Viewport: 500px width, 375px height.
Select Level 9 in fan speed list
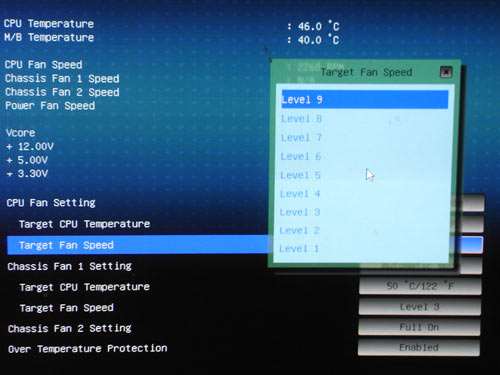click(x=365, y=99)
